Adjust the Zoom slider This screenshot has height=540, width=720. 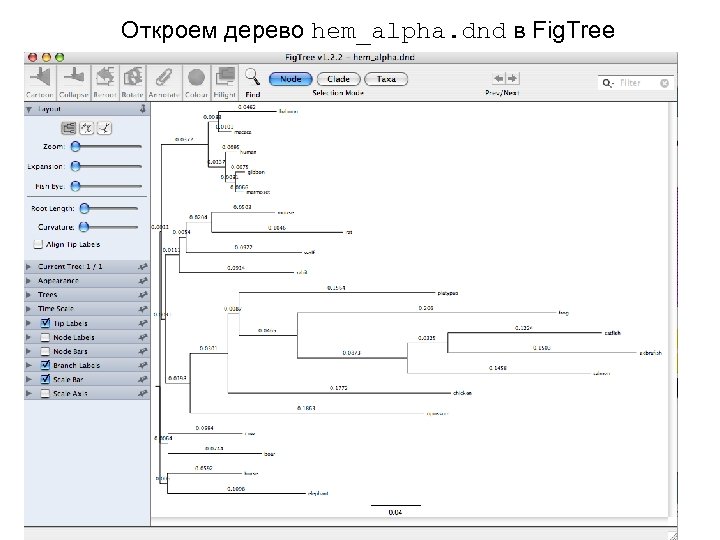tap(106, 146)
